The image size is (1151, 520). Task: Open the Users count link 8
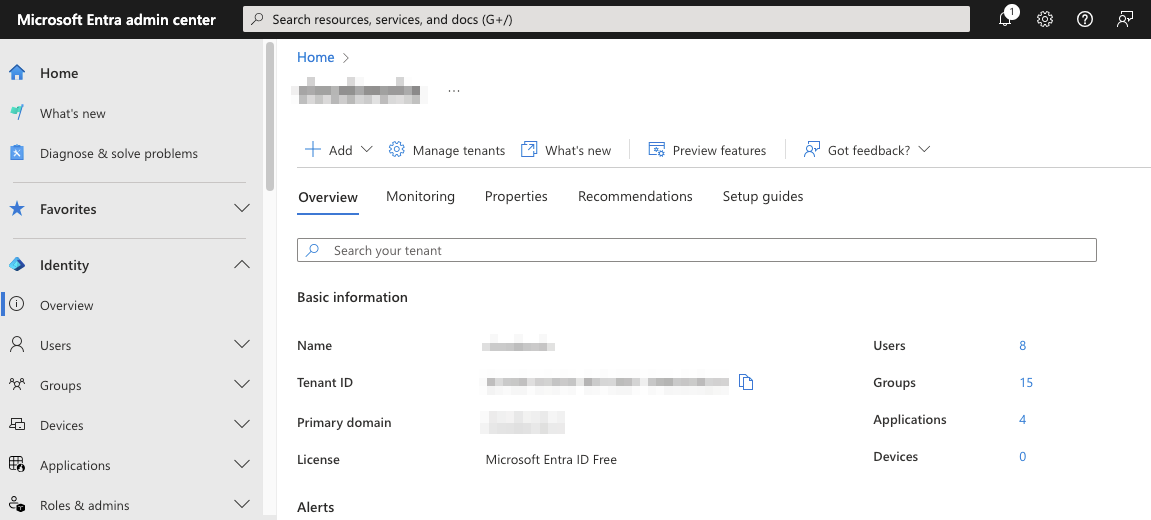click(1023, 345)
